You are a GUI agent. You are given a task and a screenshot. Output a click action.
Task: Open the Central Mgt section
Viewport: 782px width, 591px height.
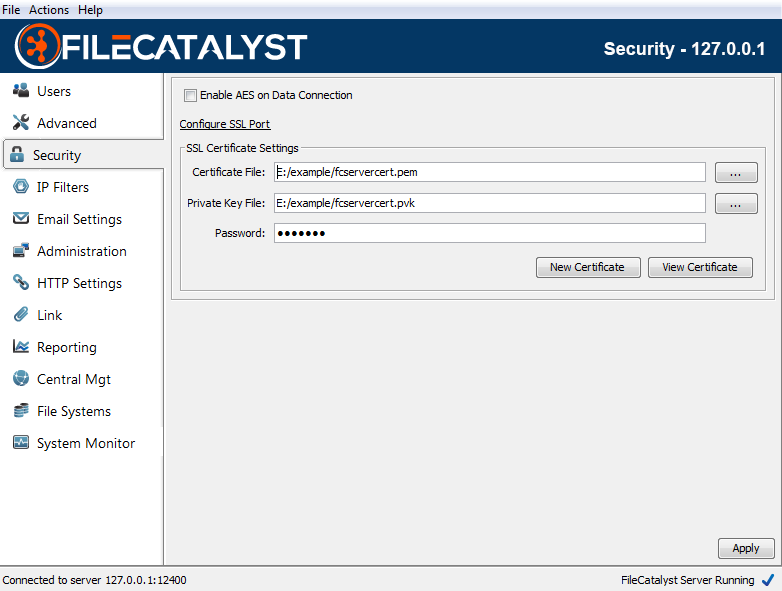point(74,379)
